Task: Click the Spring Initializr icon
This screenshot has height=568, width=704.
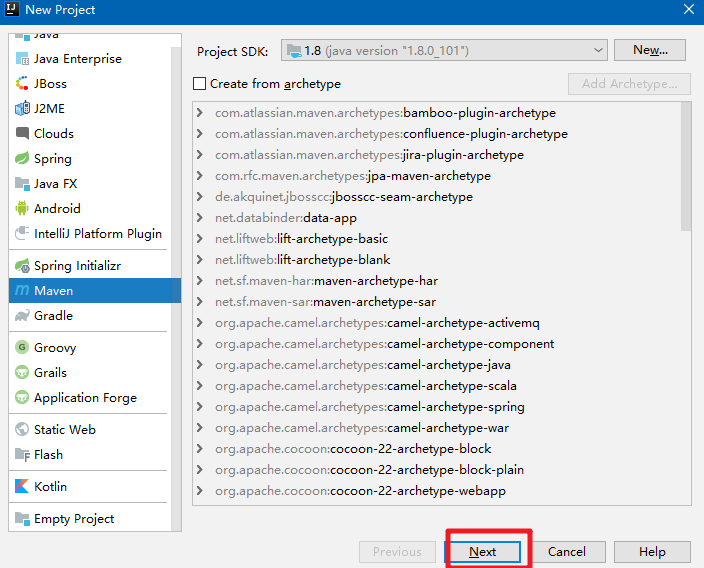Action: coord(22,266)
